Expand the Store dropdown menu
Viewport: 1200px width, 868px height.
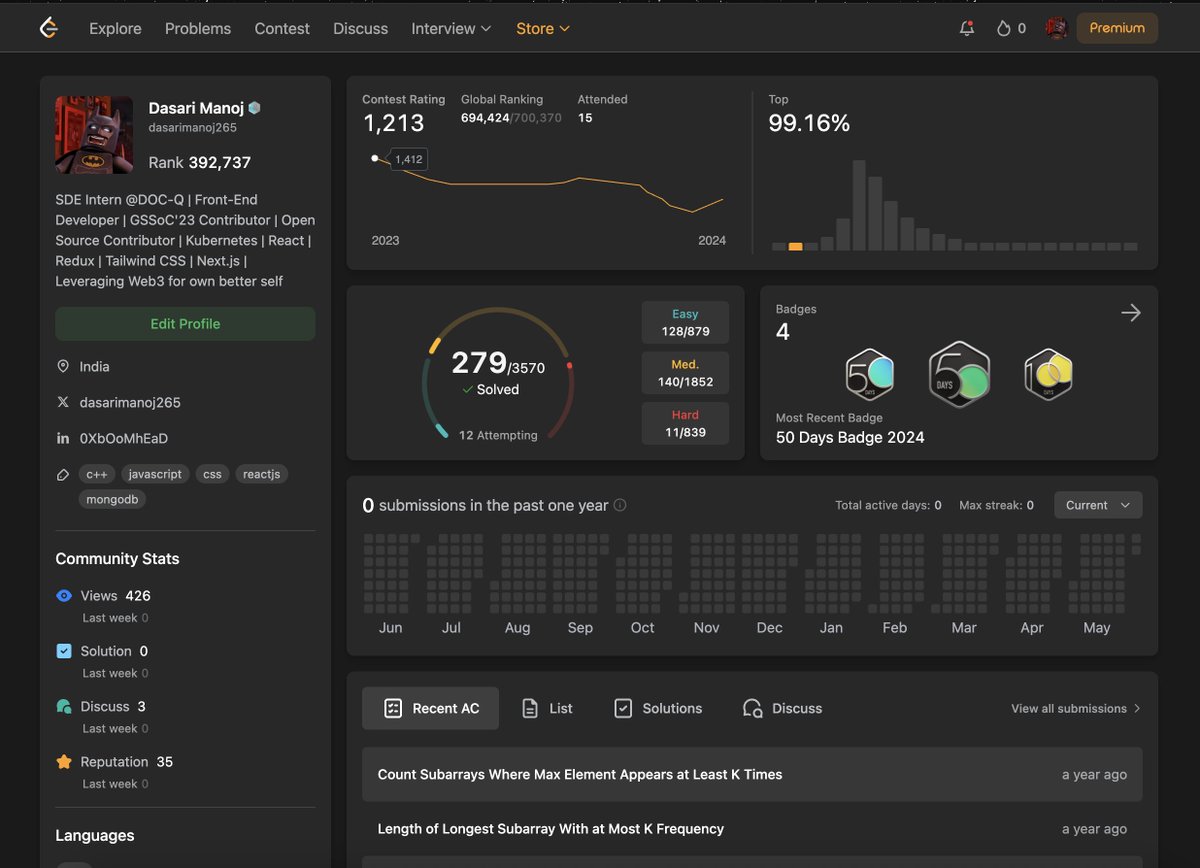tap(543, 28)
